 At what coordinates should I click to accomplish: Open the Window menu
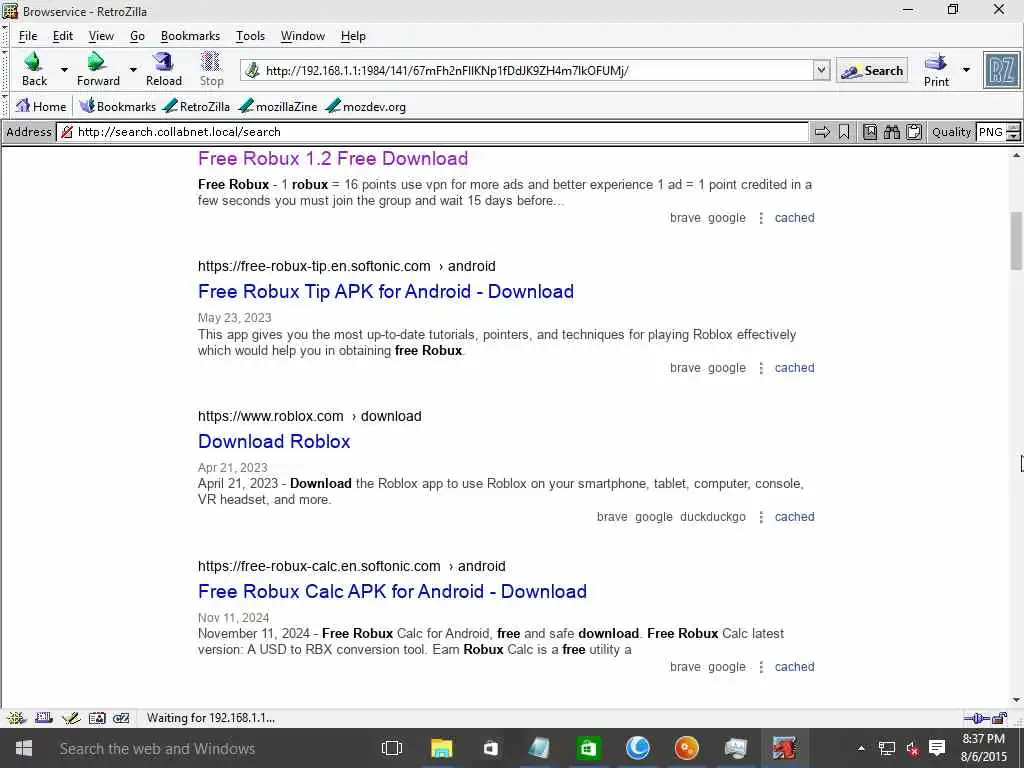point(302,36)
